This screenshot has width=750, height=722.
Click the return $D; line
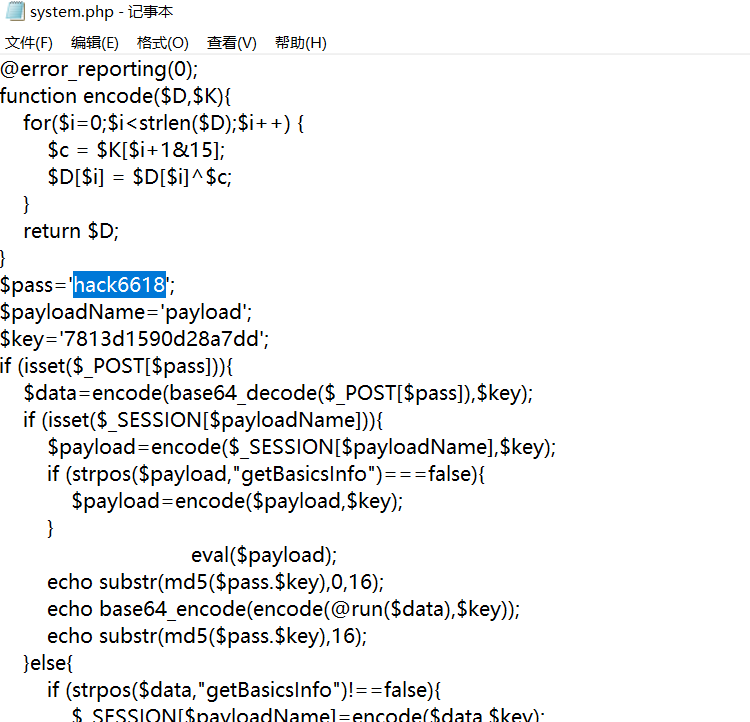pos(71,231)
